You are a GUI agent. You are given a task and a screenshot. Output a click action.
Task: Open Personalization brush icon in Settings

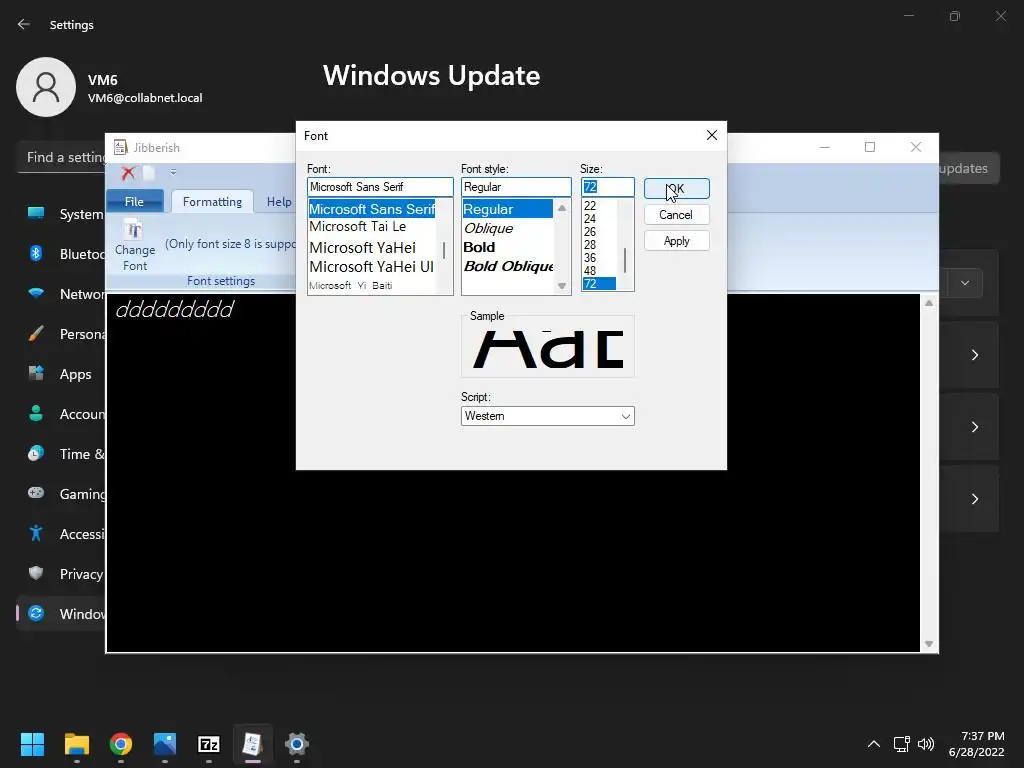tap(36, 334)
